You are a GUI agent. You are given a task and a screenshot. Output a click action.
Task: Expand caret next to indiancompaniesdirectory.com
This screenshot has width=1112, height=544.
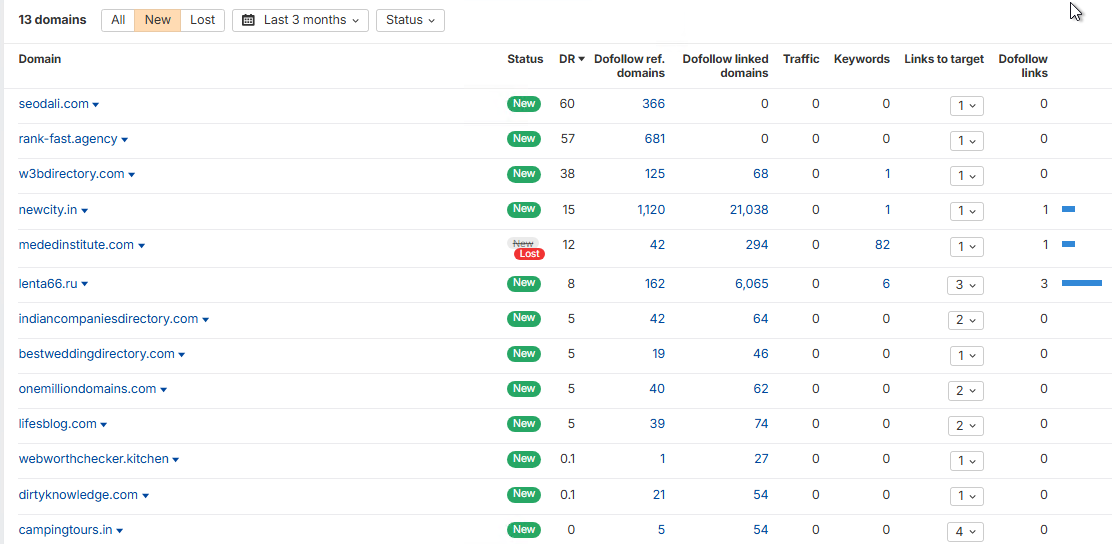205,320
